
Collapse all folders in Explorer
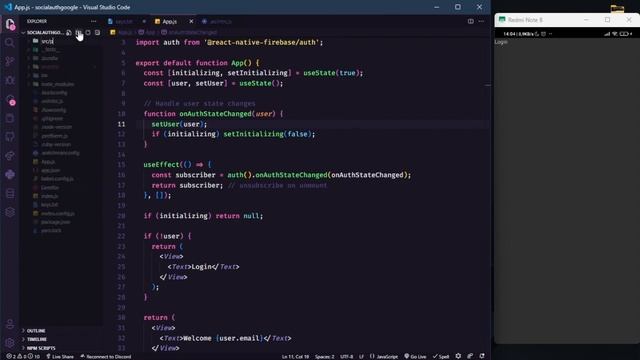click(97, 32)
